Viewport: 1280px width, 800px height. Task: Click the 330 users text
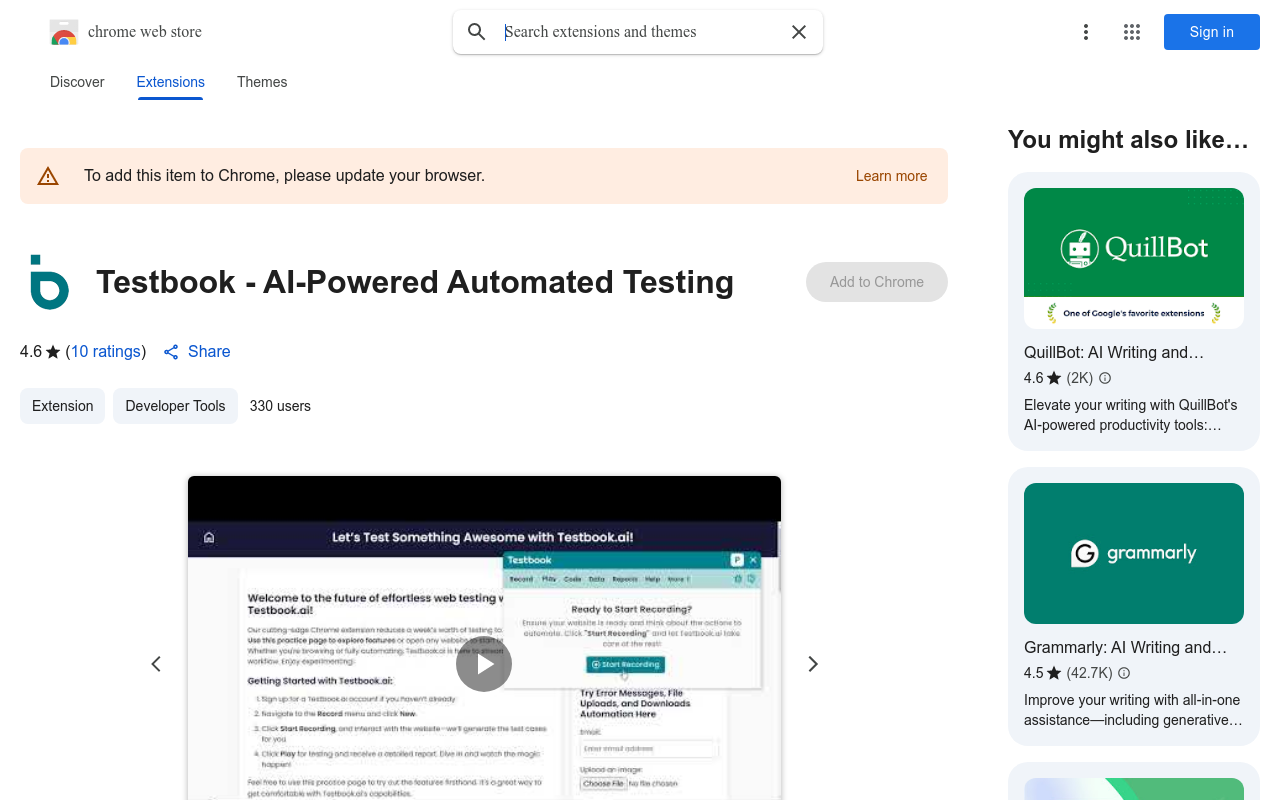pos(280,406)
